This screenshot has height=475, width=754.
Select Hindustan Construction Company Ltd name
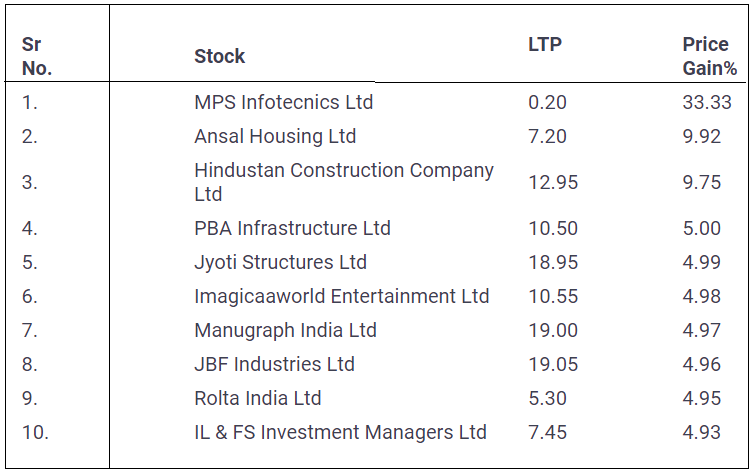343,182
